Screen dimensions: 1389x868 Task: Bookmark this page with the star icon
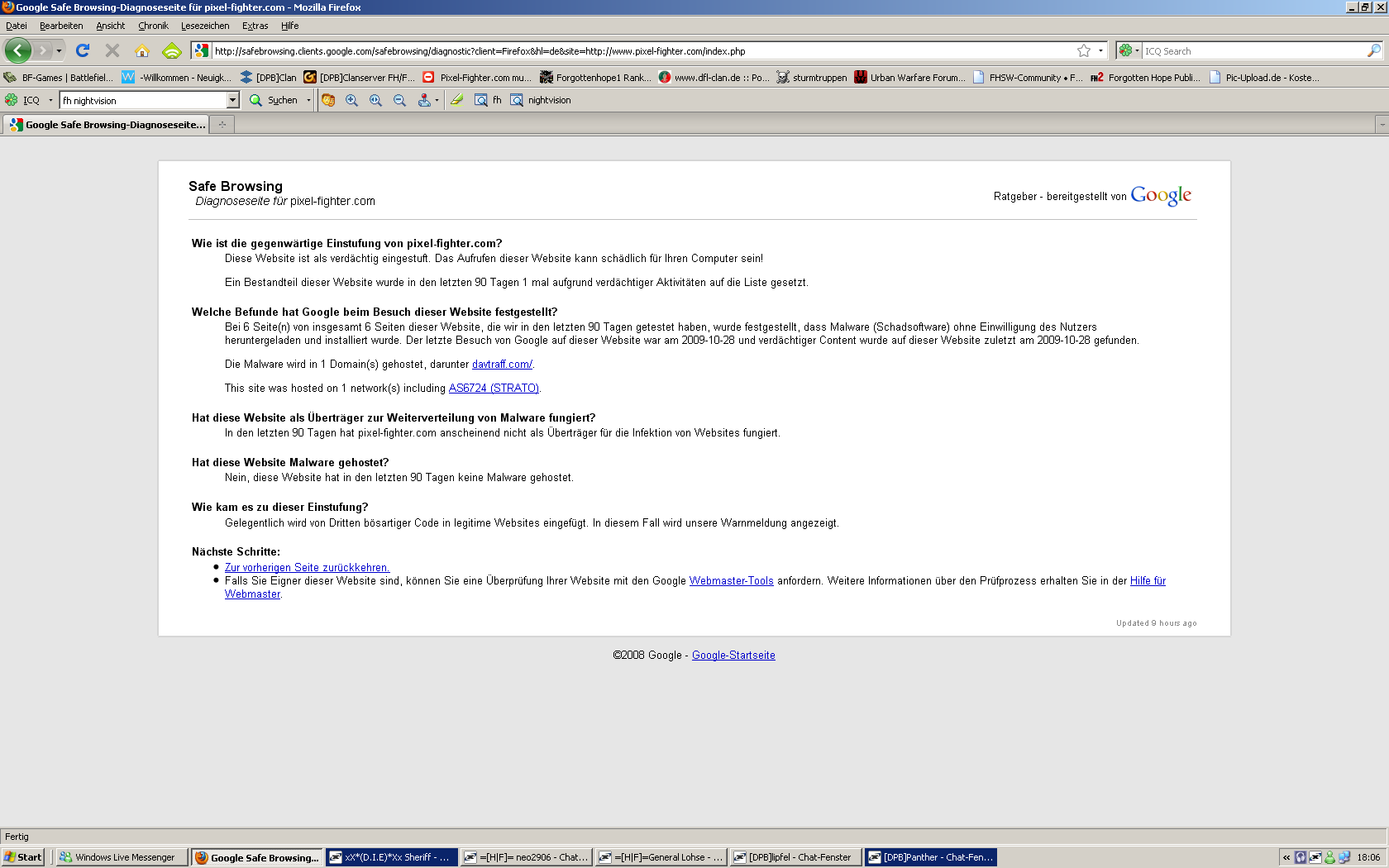tap(1084, 50)
